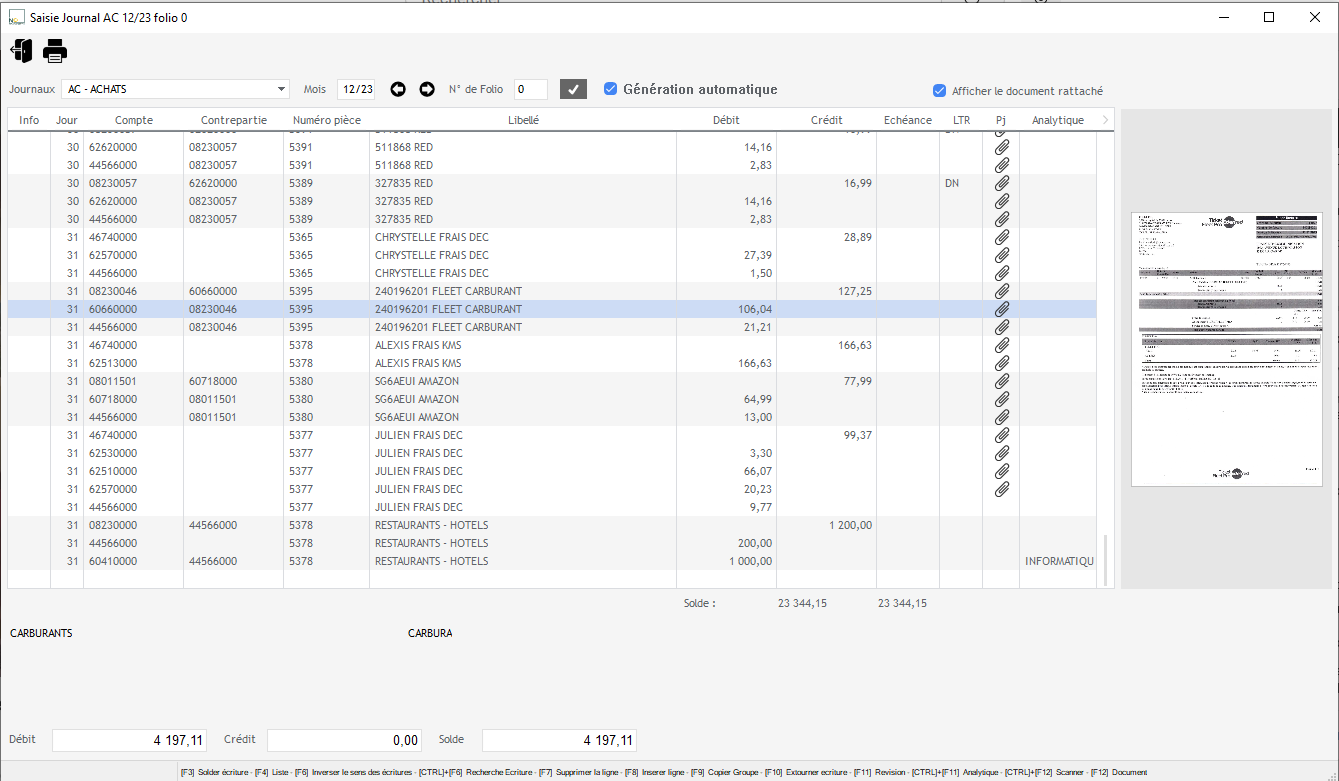Screen dimensions: 1339x781
Task: Open paperclip on ALEXIS FRAIS KMS credit 46740000 row
Action: tap(1002, 345)
